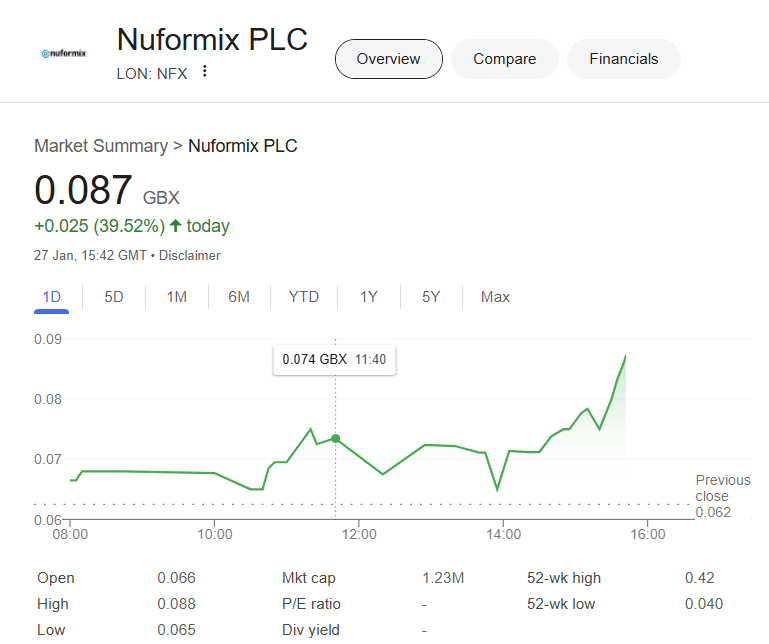Click the +0.025 (39.52%) change text
769x644 pixels.
click(x=100, y=226)
